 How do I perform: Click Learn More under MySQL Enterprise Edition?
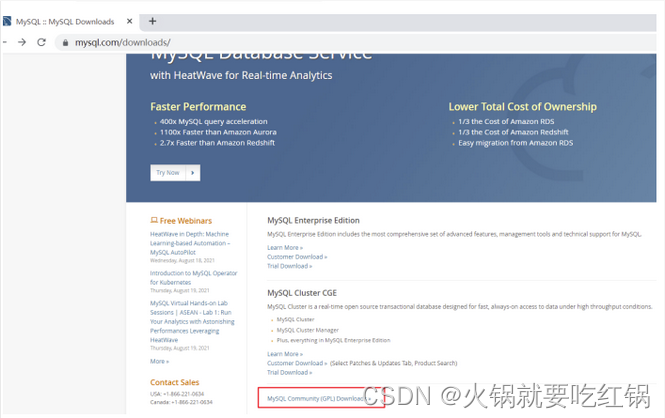pyautogui.click(x=285, y=247)
